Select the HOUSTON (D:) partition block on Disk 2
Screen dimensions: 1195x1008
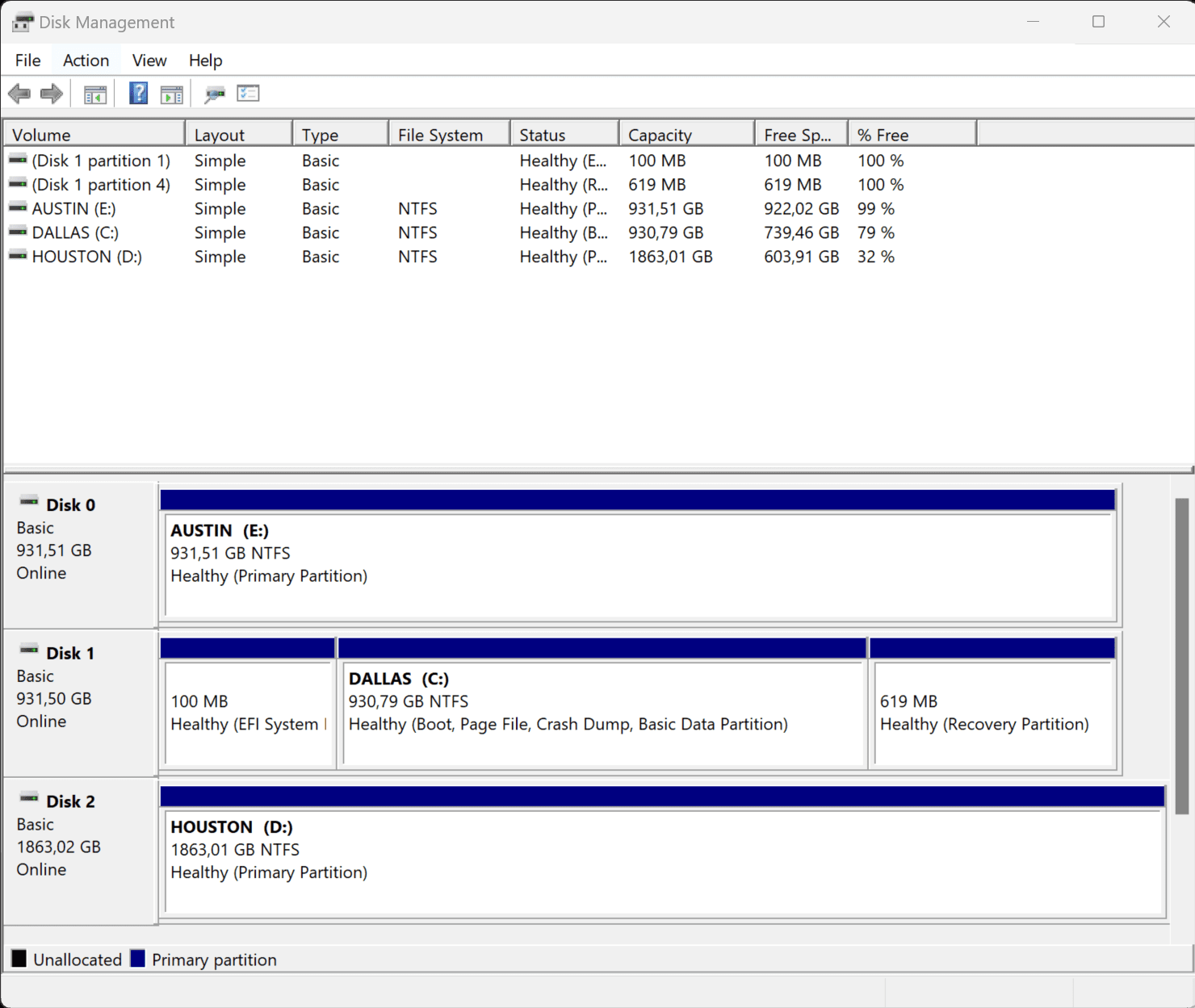pyautogui.click(x=663, y=852)
